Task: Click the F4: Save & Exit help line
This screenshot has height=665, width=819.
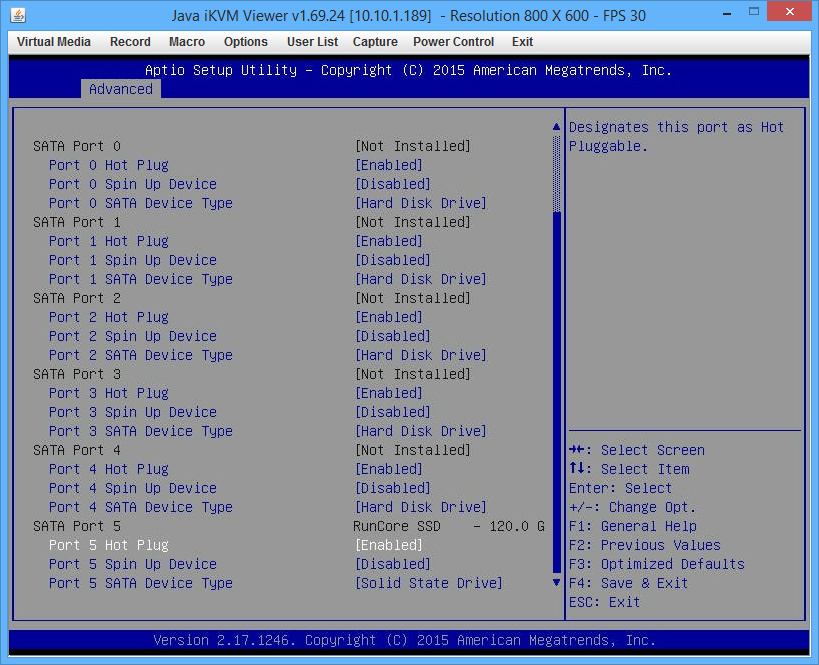Action: 628,583
